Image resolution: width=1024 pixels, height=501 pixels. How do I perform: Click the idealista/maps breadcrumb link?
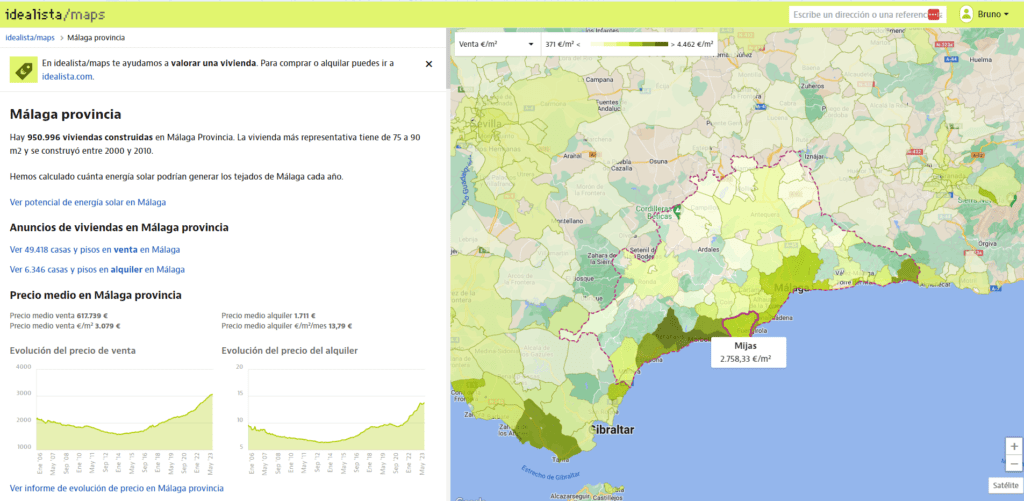[x=30, y=37]
